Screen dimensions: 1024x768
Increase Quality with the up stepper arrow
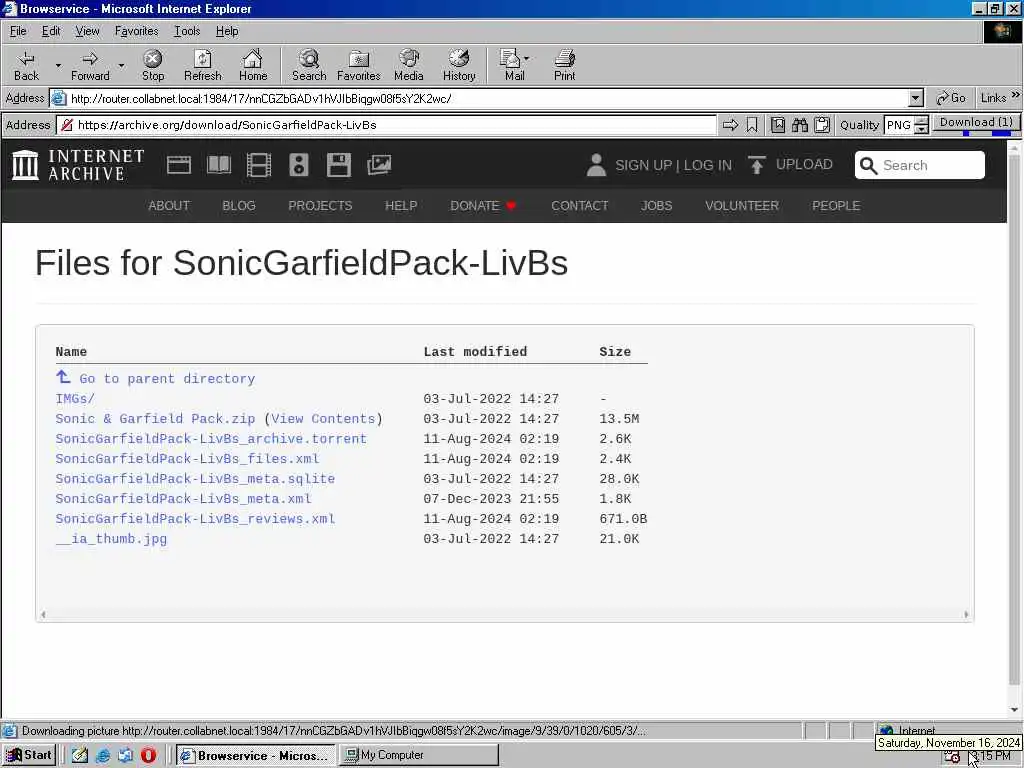click(921, 120)
